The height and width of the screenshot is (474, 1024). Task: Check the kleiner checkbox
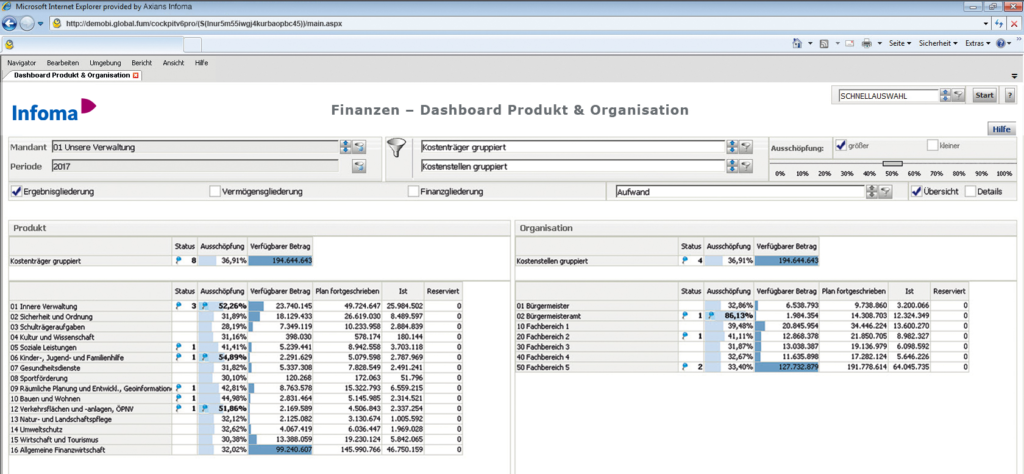pyautogui.click(x=932, y=145)
